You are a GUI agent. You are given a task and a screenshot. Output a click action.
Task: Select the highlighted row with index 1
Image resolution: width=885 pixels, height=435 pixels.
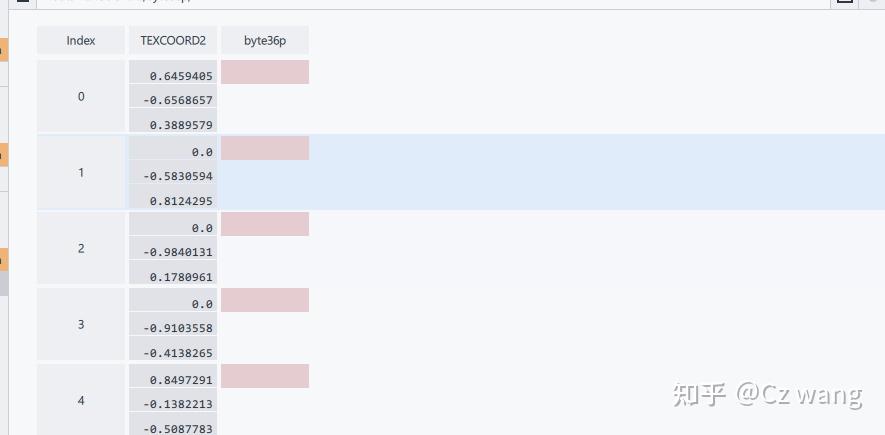coord(81,173)
